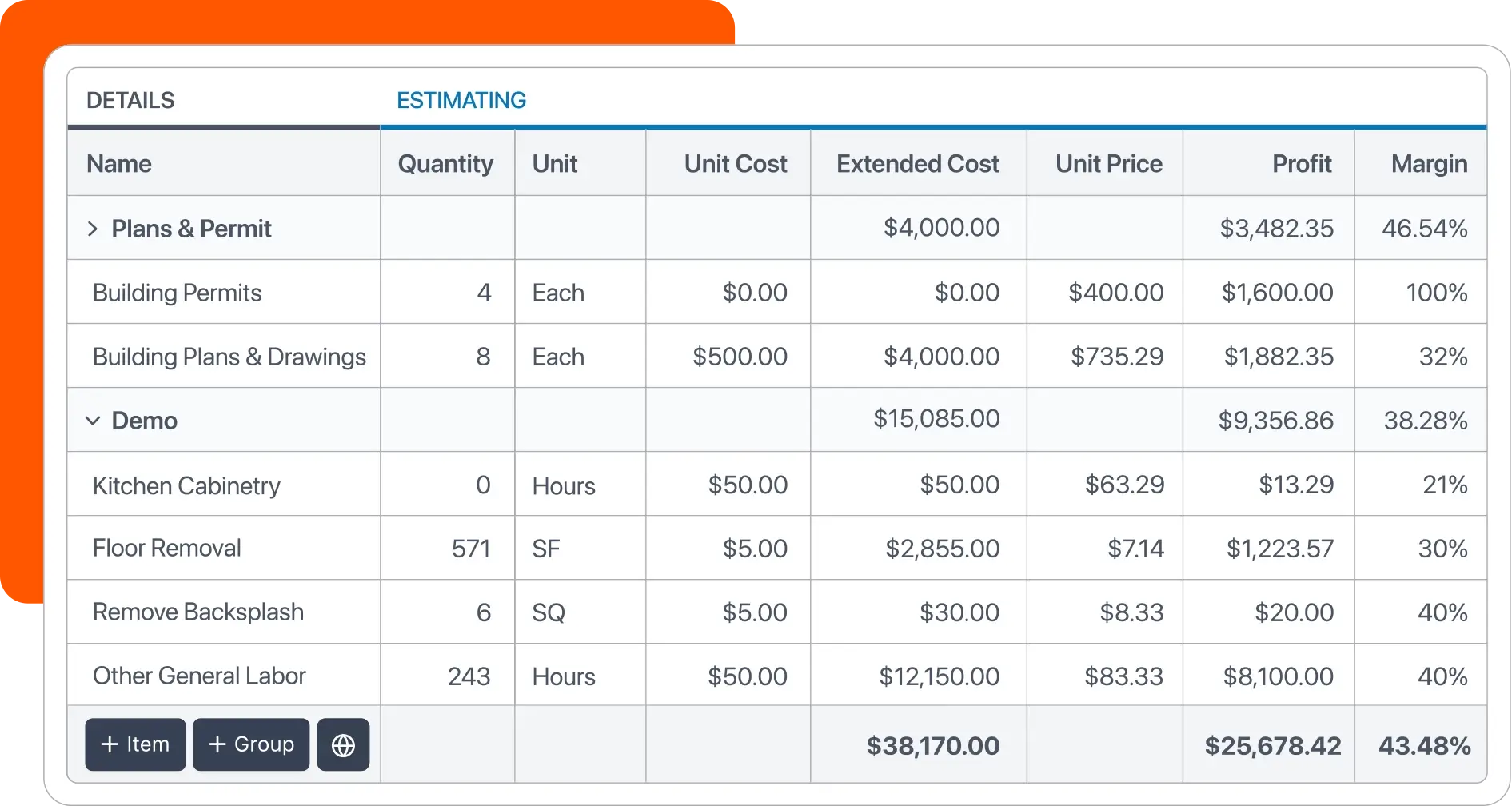
Task: Click the globe icon button
Action: (343, 745)
